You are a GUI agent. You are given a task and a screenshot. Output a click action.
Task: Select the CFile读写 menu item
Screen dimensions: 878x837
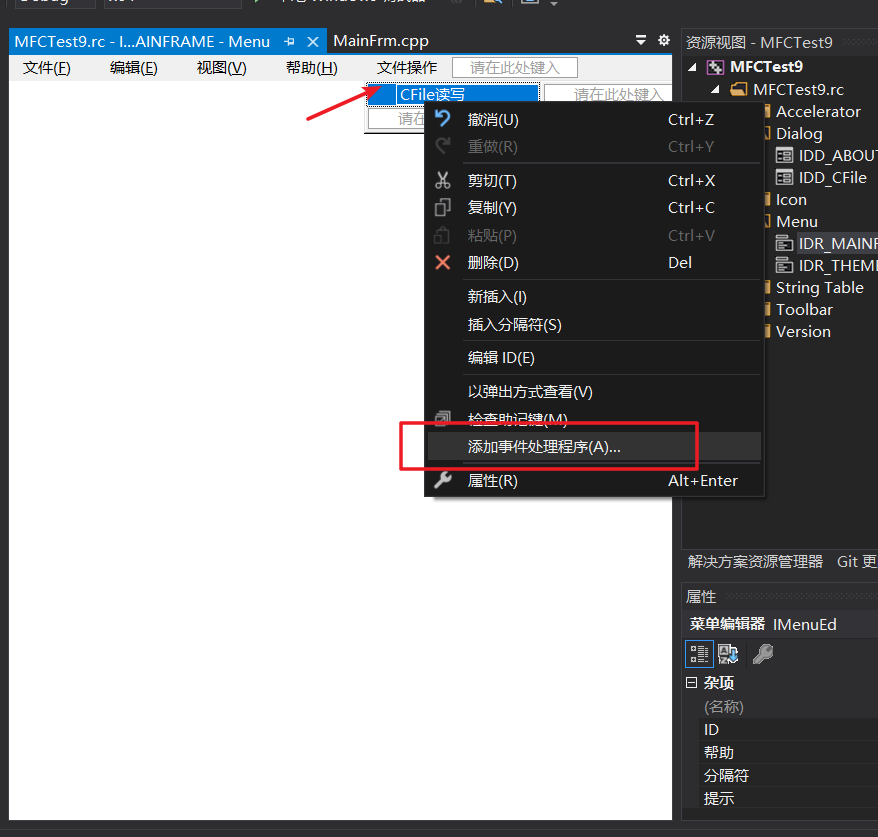click(x=452, y=94)
